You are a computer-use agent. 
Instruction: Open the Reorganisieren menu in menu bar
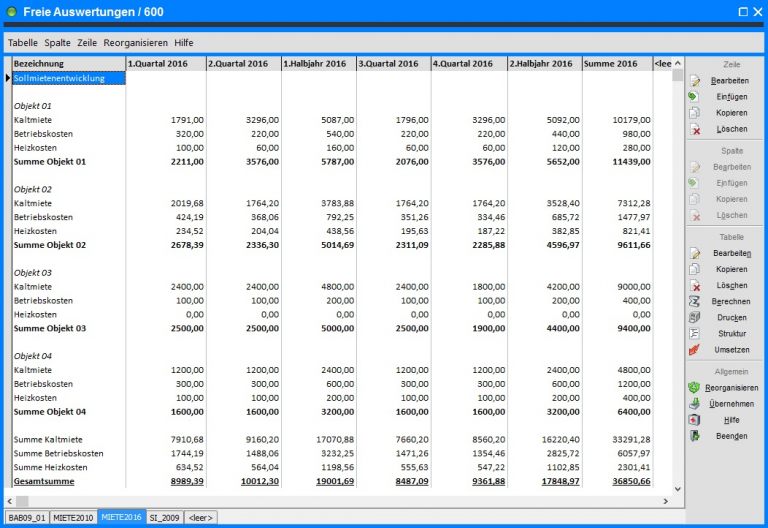135,43
